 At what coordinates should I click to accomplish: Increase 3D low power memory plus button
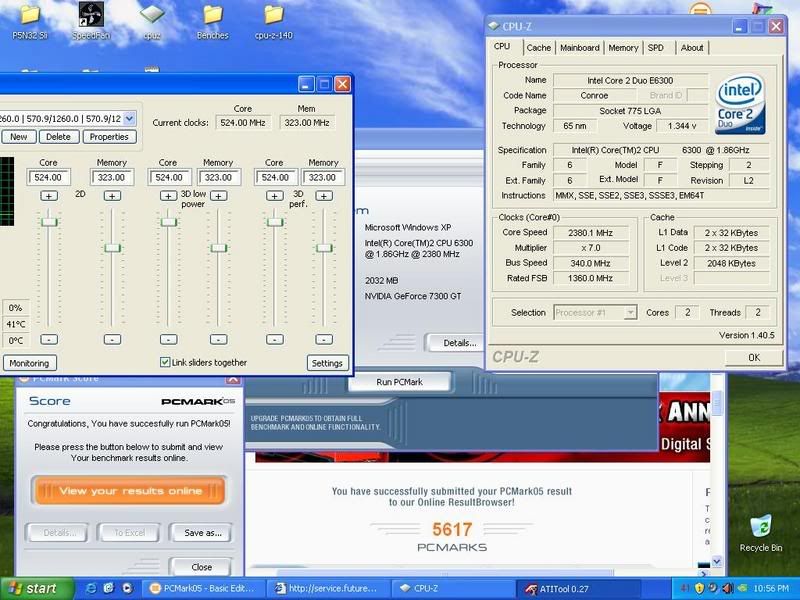218,196
